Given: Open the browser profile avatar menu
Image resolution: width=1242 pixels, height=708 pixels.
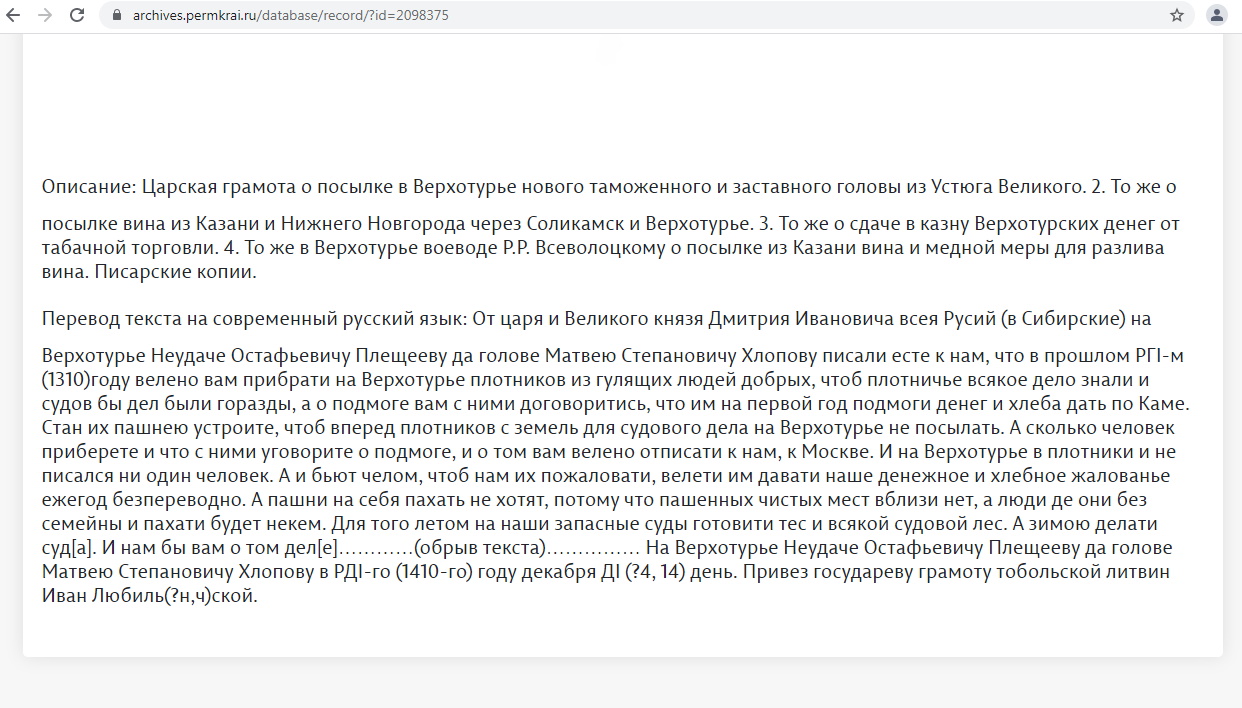Looking at the screenshot, I should pos(1216,15).
